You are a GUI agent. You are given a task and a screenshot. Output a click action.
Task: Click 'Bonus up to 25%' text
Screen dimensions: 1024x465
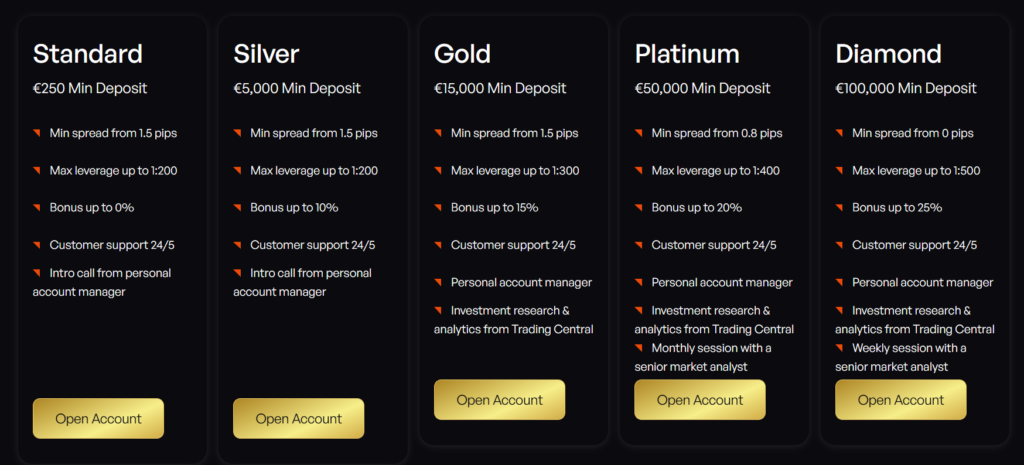897,208
